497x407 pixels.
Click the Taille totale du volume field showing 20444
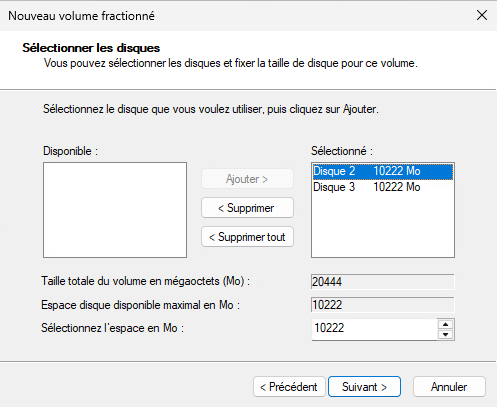pos(382,282)
